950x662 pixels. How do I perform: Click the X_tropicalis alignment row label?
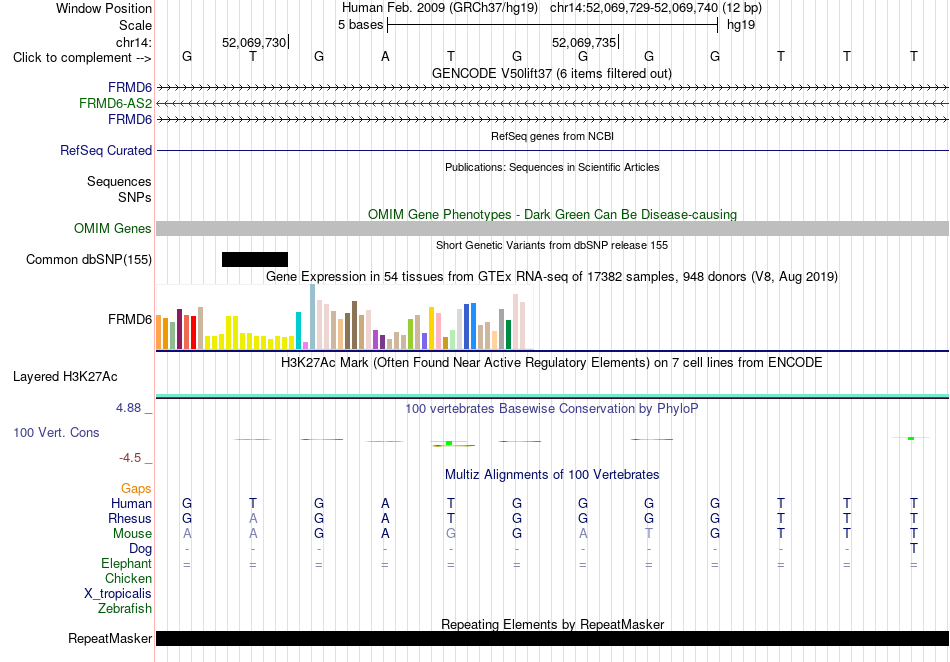(x=118, y=594)
